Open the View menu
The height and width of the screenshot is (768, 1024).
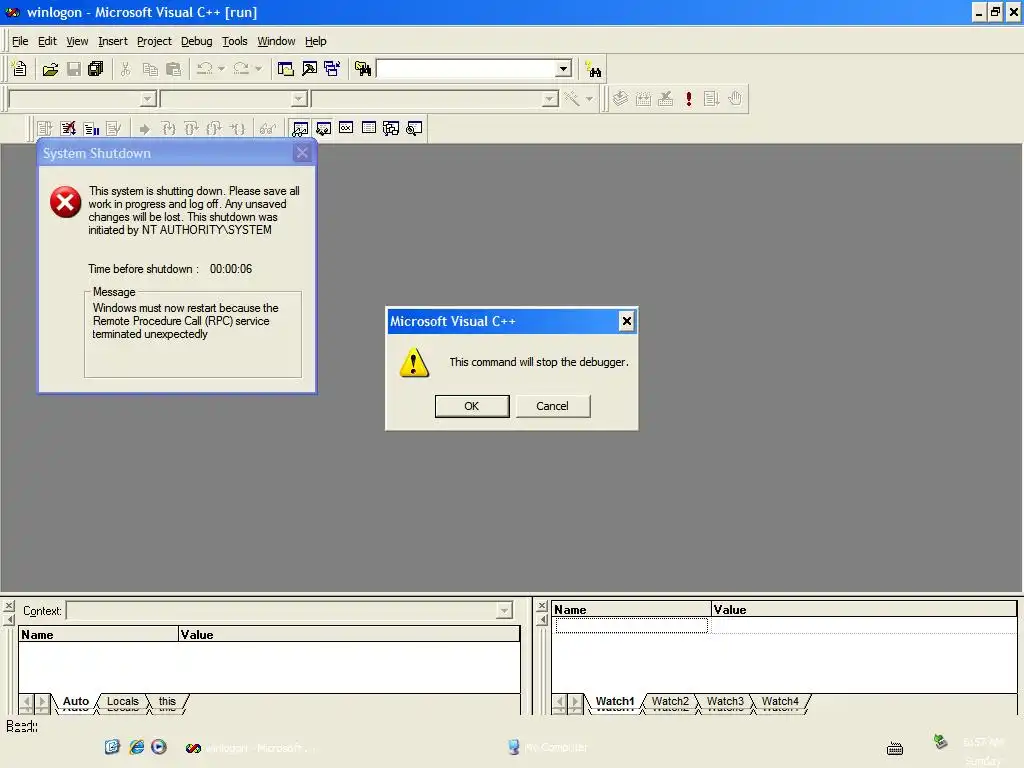77,41
